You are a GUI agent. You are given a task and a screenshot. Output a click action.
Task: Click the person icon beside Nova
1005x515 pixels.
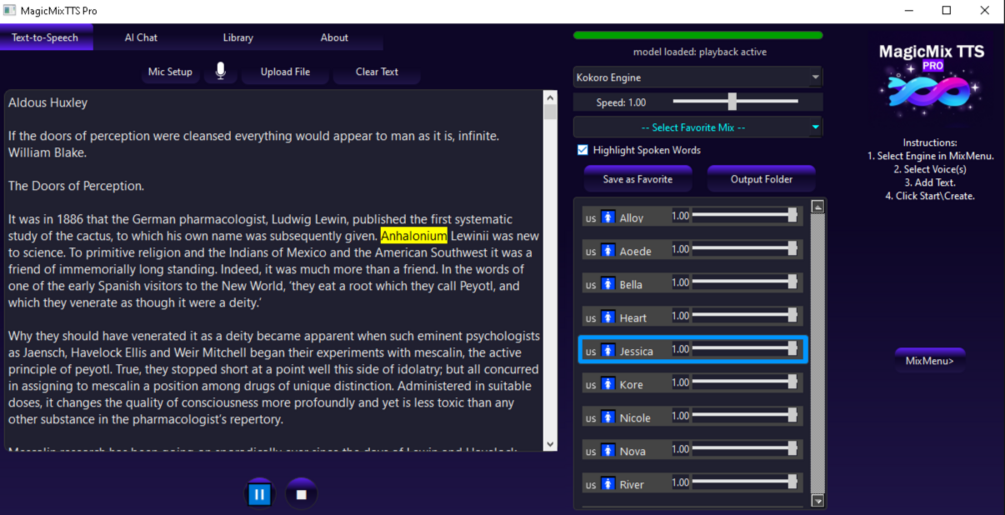(x=608, y=450)
